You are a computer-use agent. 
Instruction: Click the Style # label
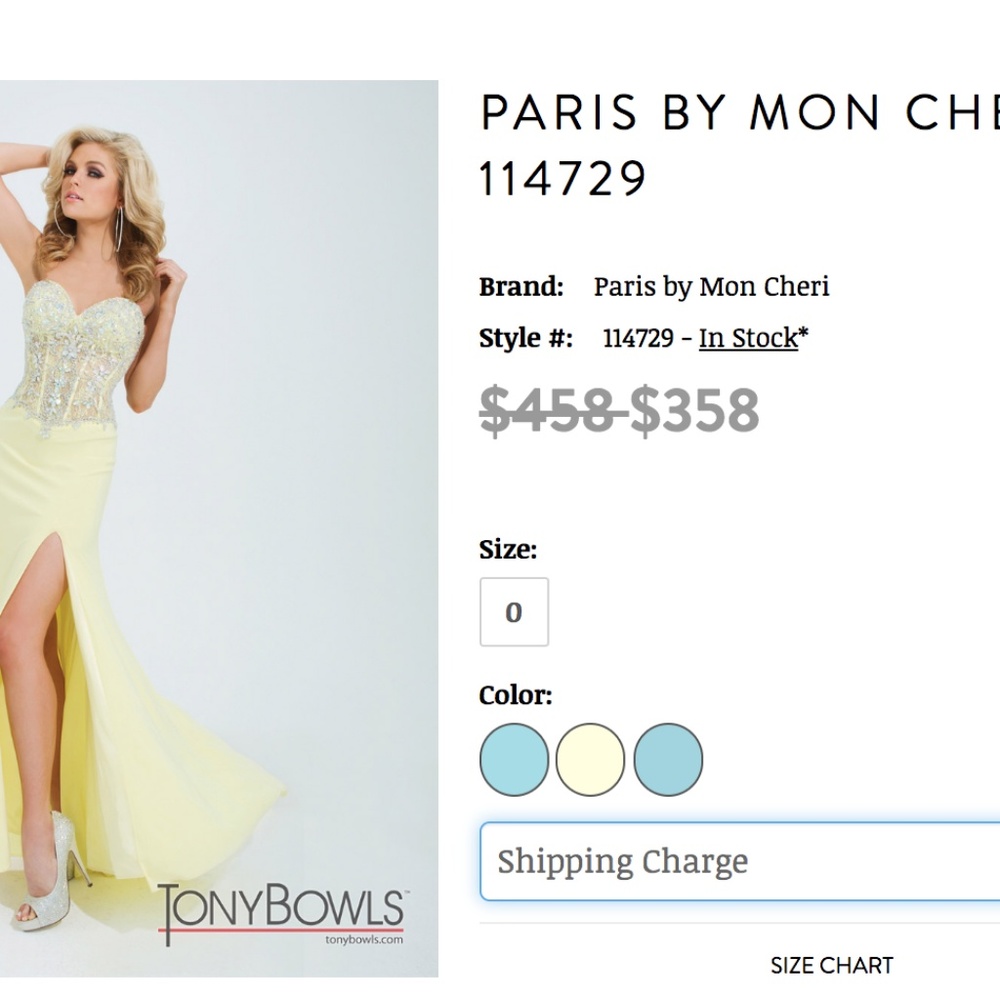tap(520, 338)
